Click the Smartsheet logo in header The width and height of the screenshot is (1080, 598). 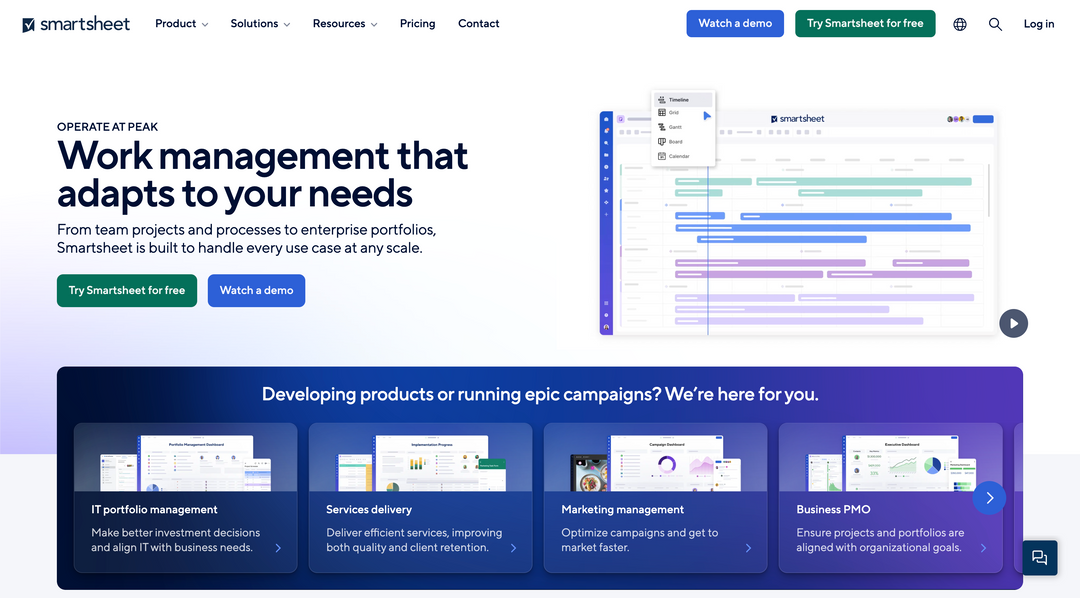point(76,24)
